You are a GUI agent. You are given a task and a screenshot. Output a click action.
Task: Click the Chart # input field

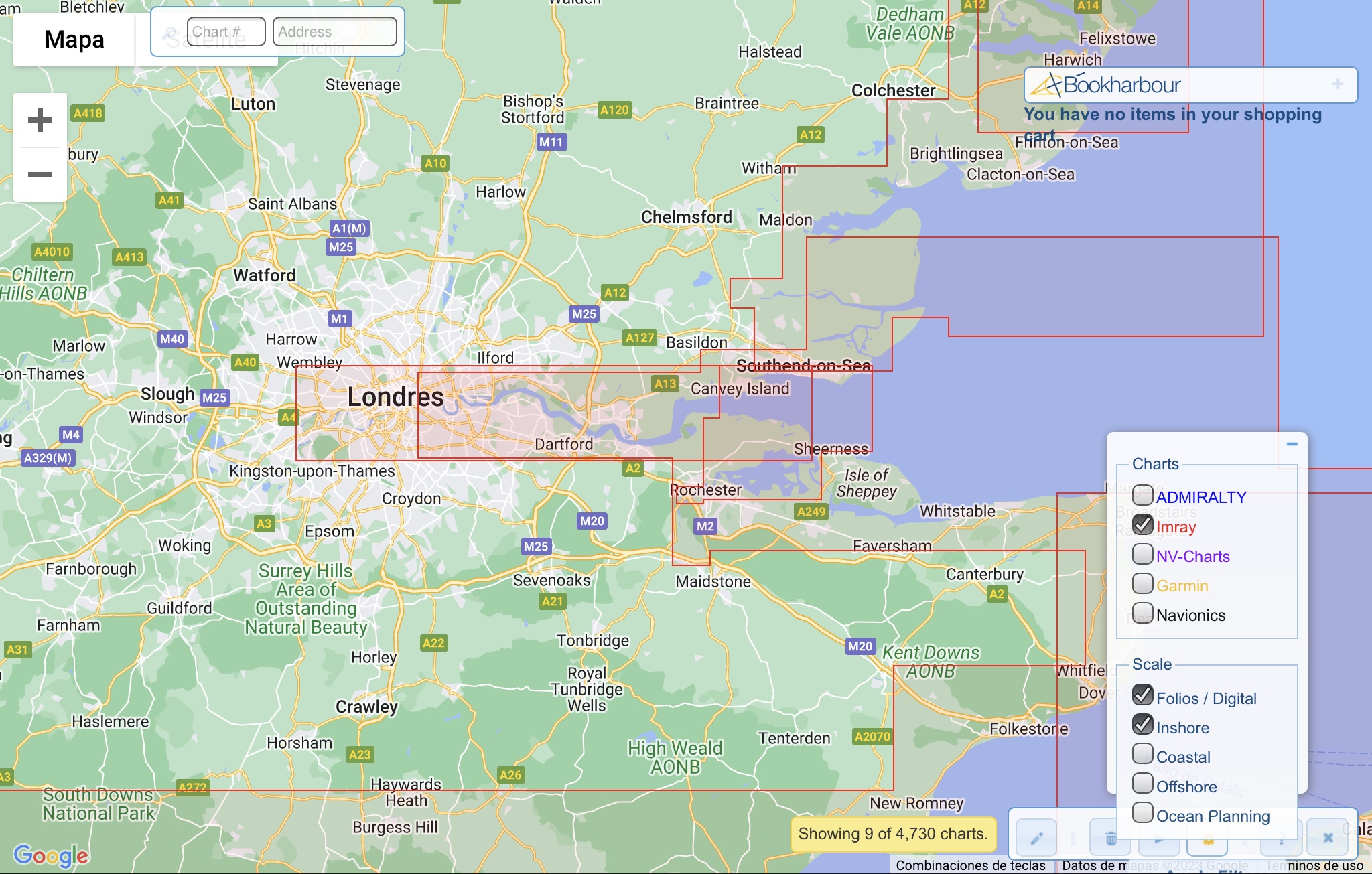[226, 32]
